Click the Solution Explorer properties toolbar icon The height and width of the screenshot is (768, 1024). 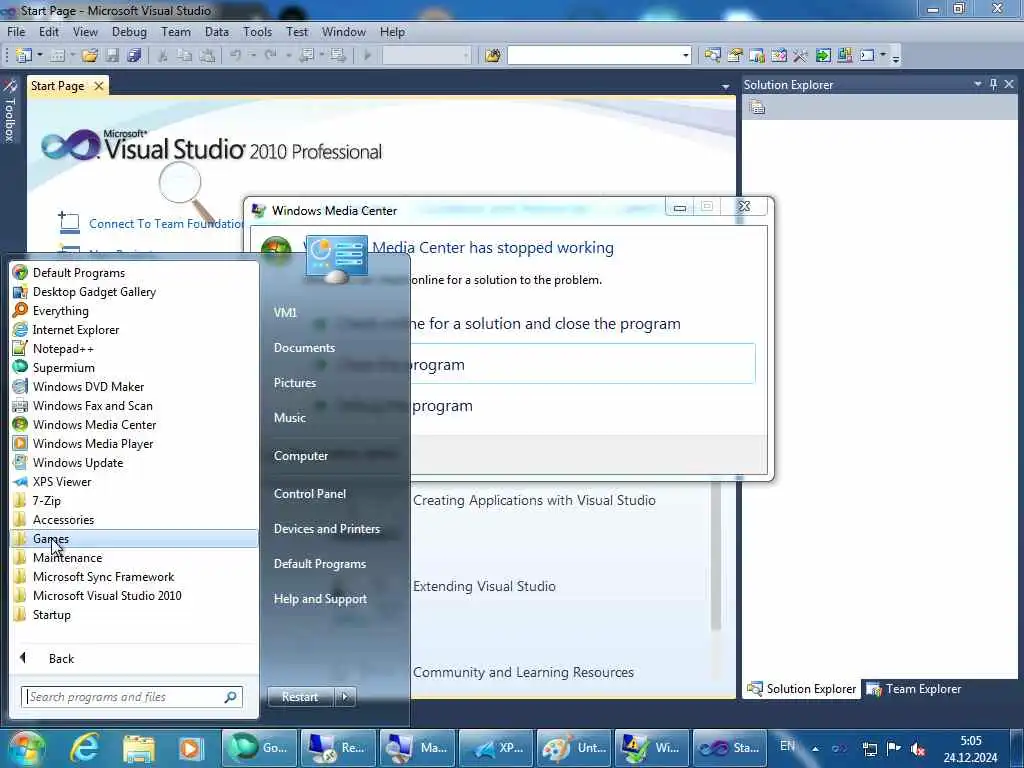point(757,107)
